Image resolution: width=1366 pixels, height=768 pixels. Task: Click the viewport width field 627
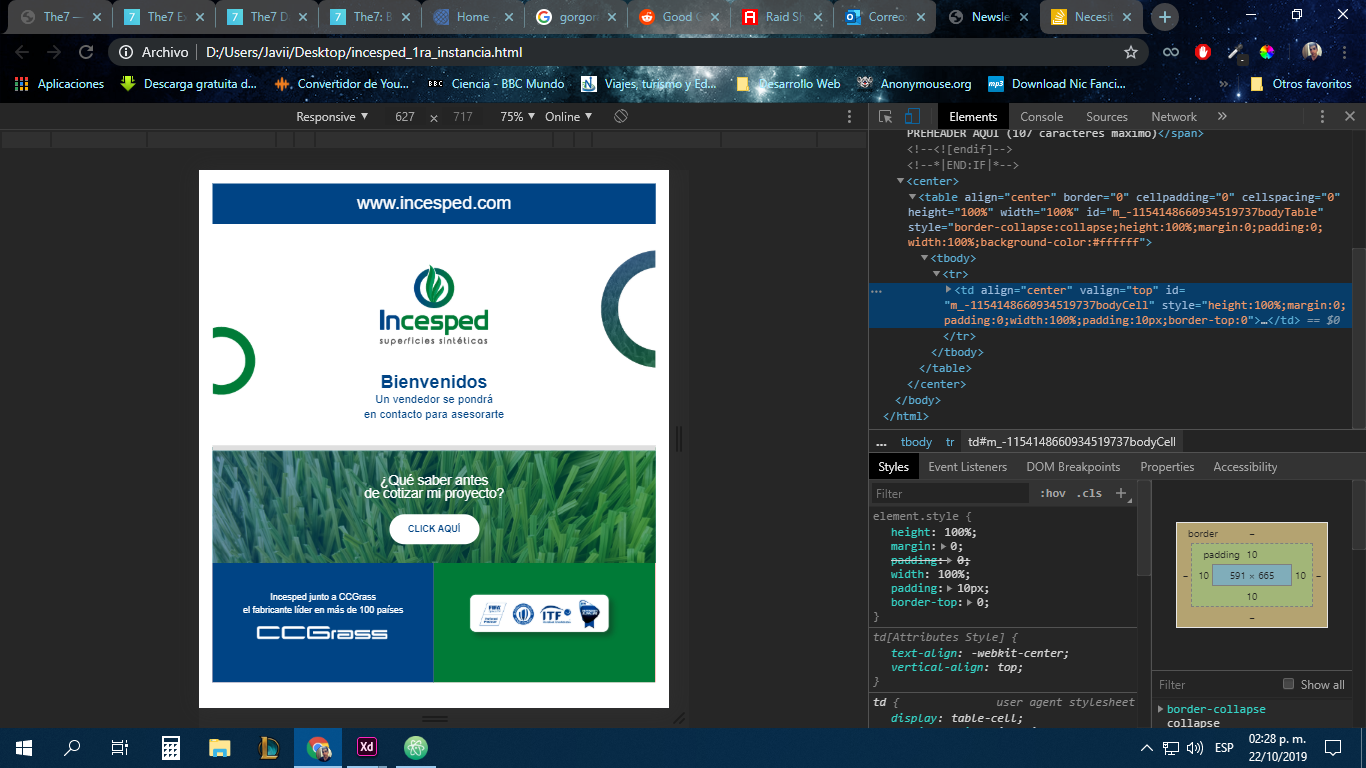[x=405, y=117]
